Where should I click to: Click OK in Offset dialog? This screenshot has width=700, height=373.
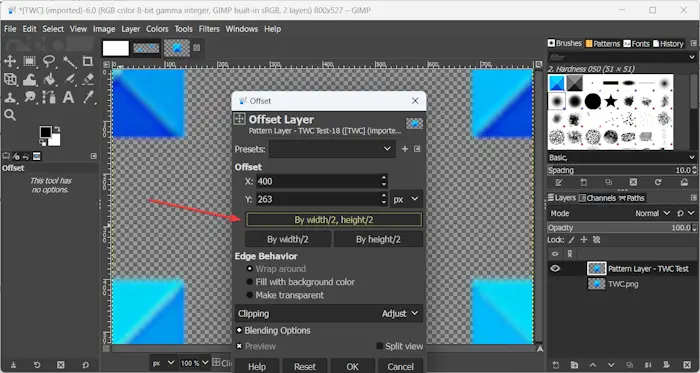(353, 366)
